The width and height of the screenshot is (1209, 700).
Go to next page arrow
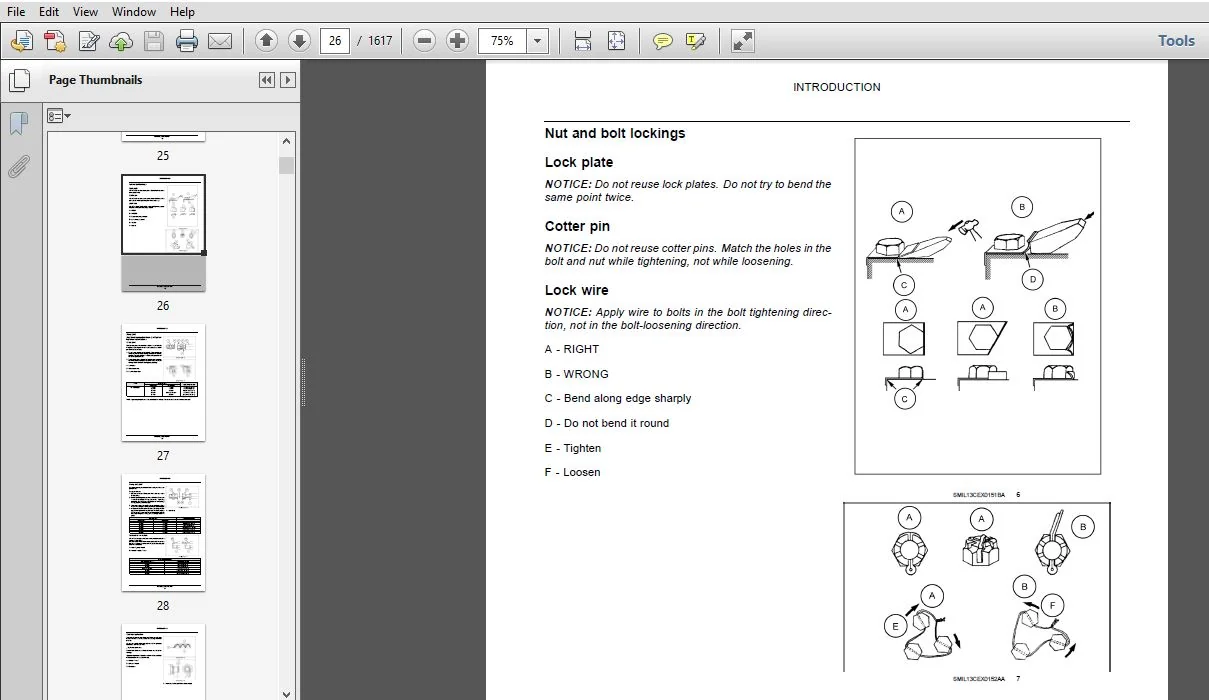point(299,41)
